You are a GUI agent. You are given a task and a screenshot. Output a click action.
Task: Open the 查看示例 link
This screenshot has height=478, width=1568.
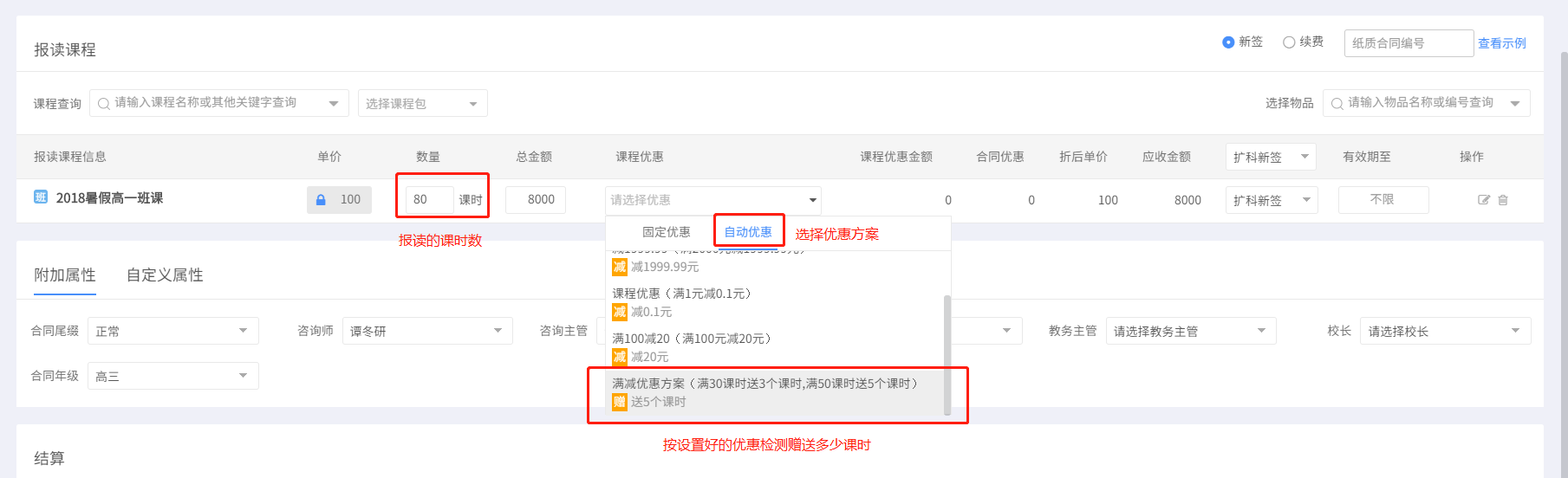tap(1501, 43)
